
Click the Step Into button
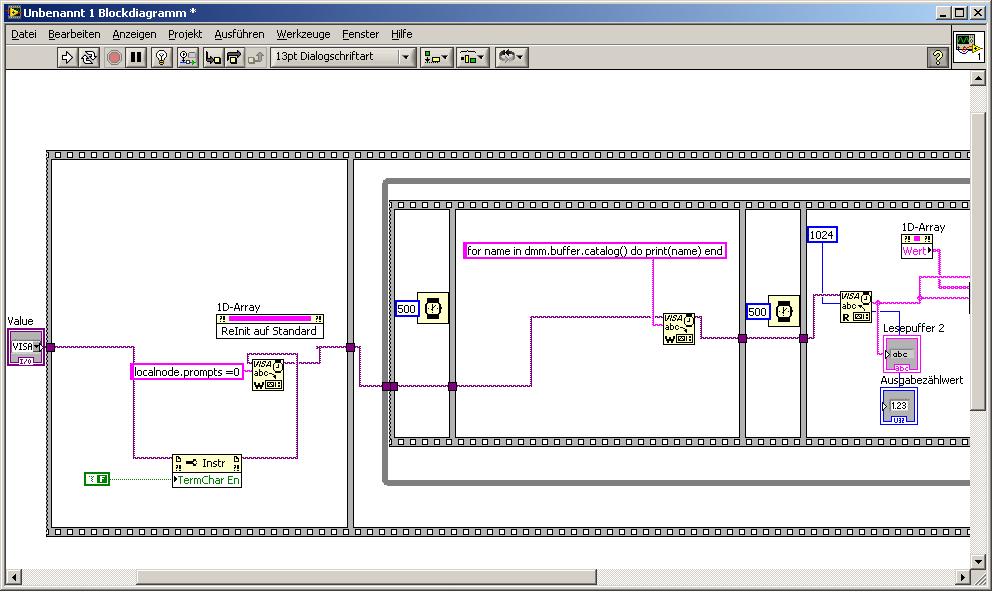coord(213,58)
